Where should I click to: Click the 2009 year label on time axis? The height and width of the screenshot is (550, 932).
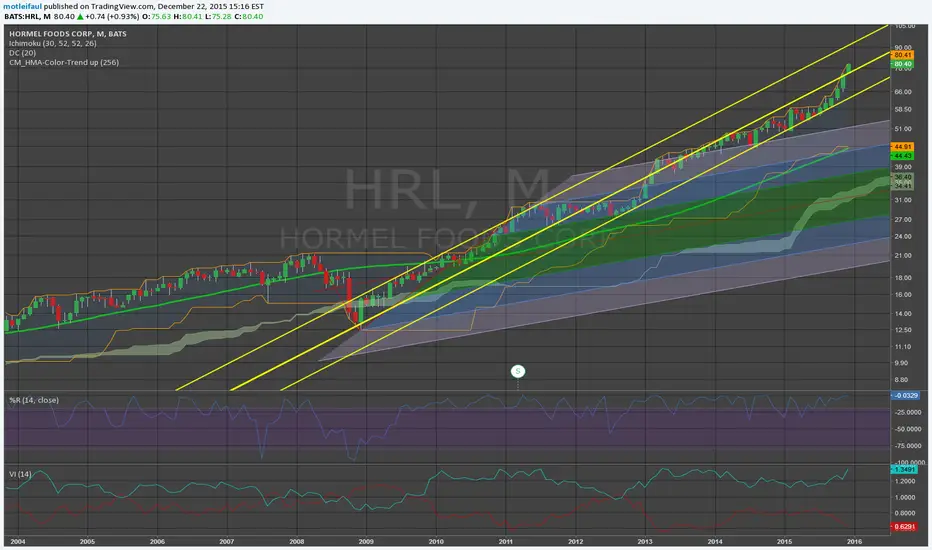coord(366,542)
